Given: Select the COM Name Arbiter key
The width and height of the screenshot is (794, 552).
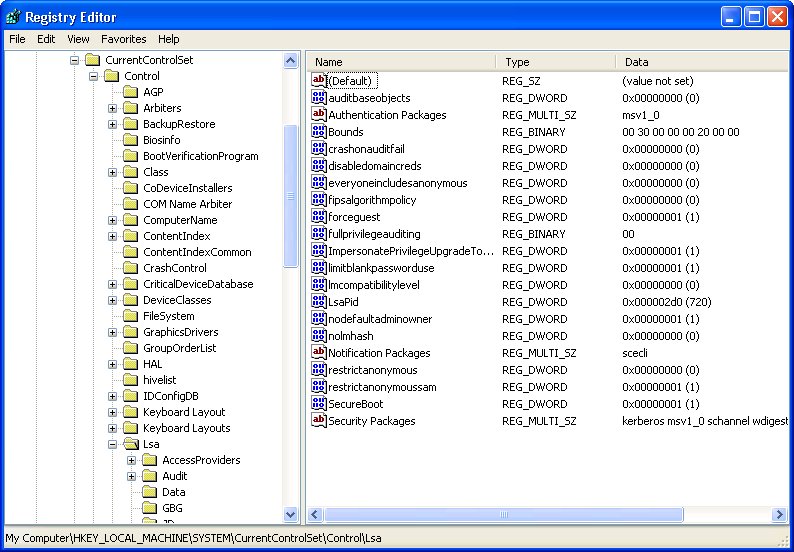Looking at the screenshot, I should point(187,204).
